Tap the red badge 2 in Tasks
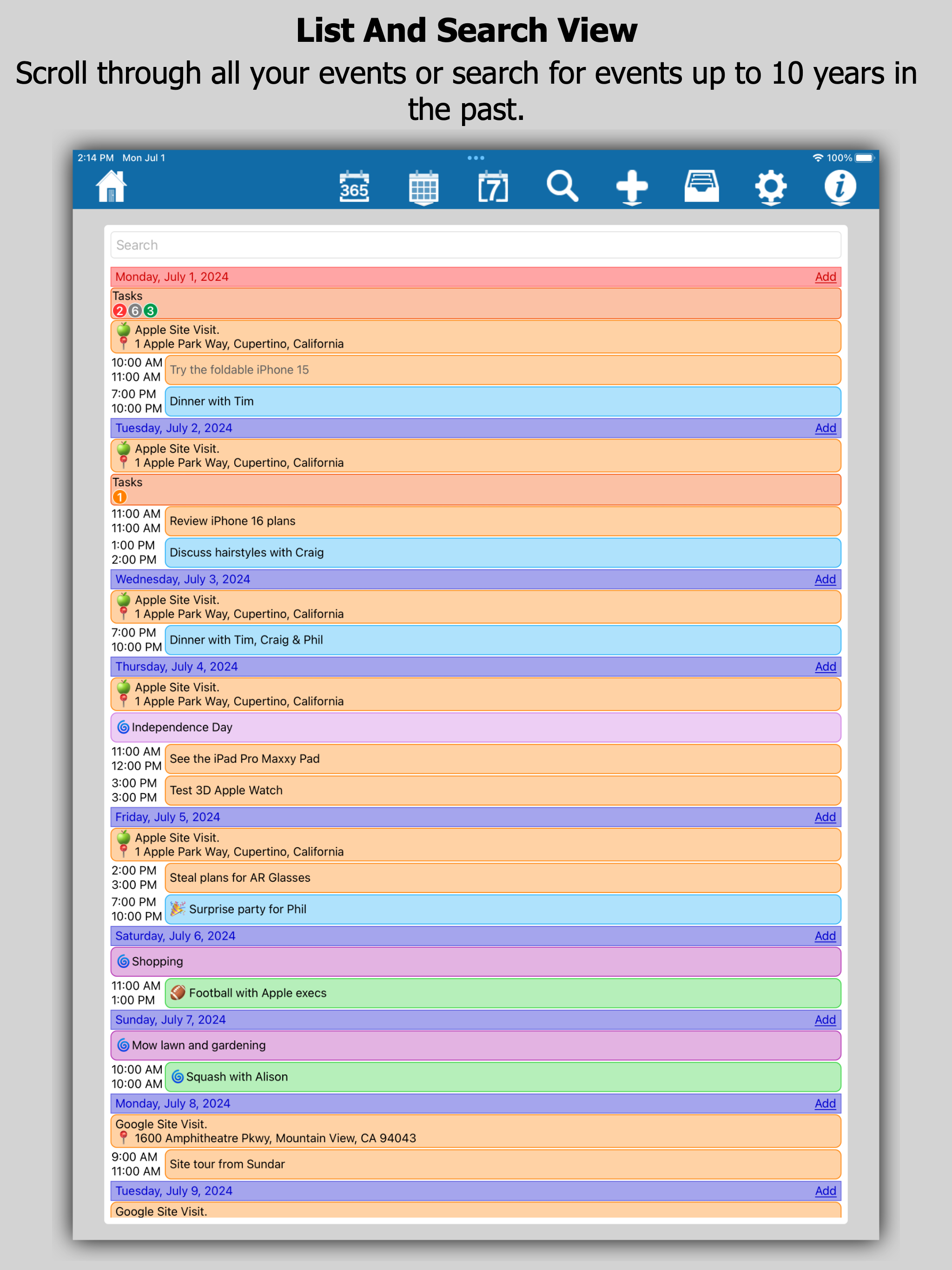 pyautogui.click(x=119, y=311)
